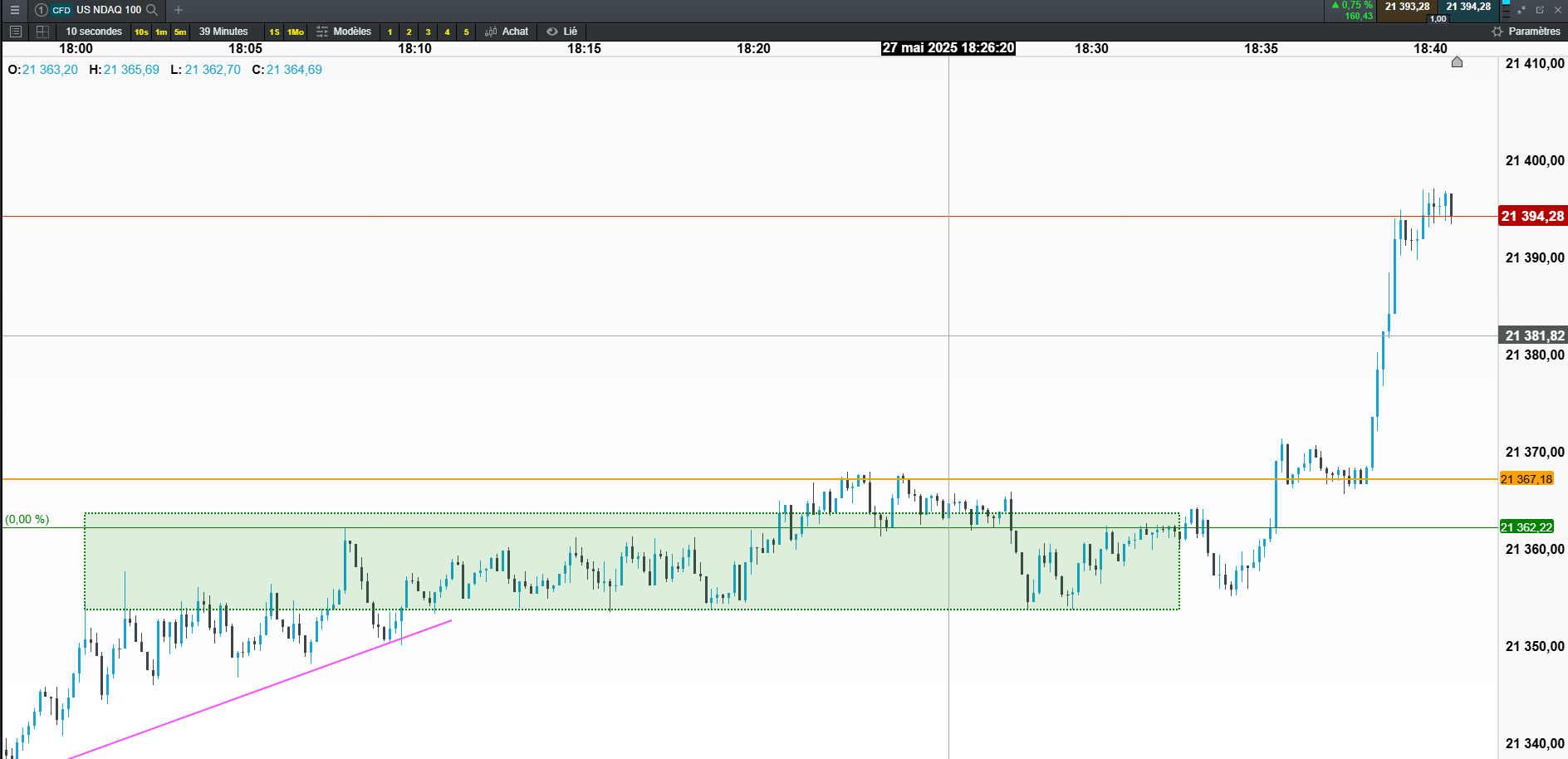
Task: Click the green shaded rectangle zone
Action: point(631,561)
